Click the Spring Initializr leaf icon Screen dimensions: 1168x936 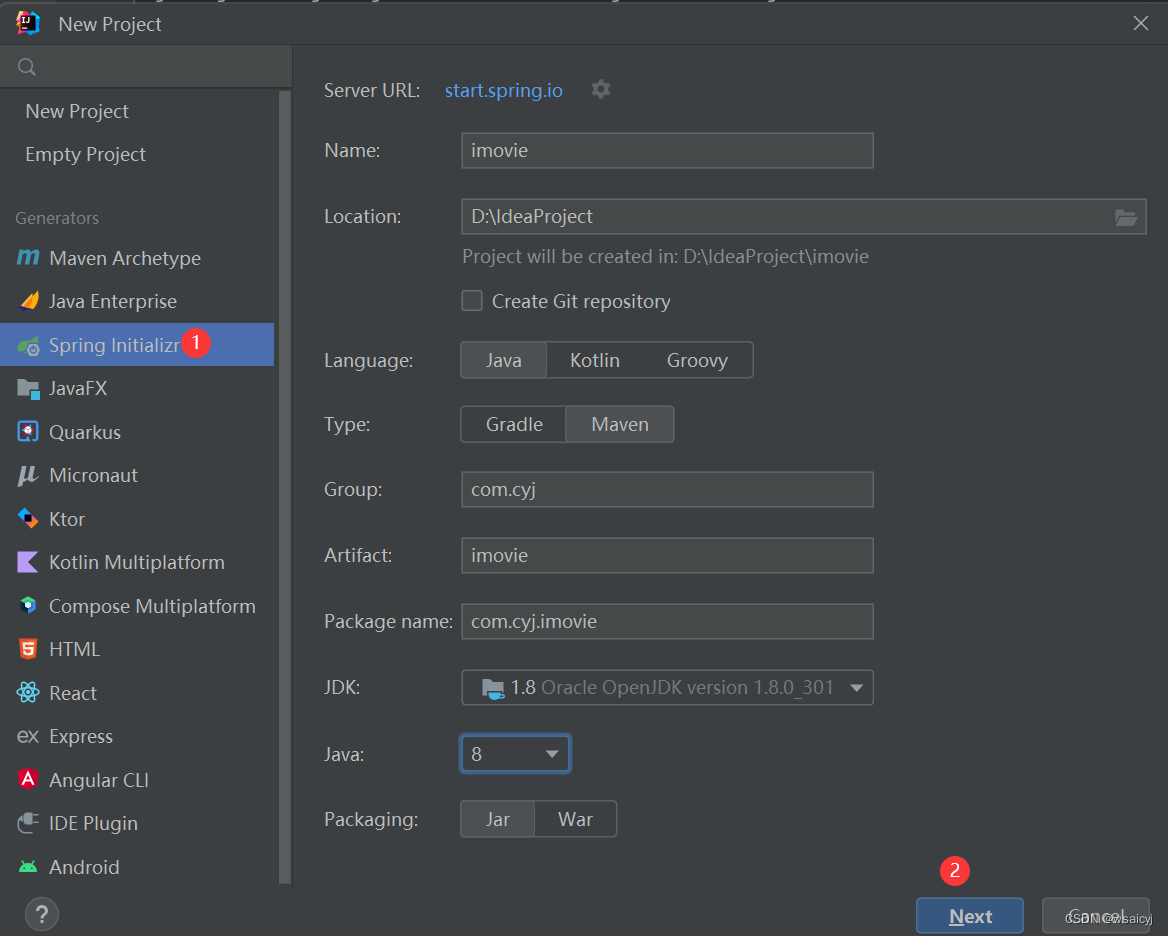click(x=28, y=346)
